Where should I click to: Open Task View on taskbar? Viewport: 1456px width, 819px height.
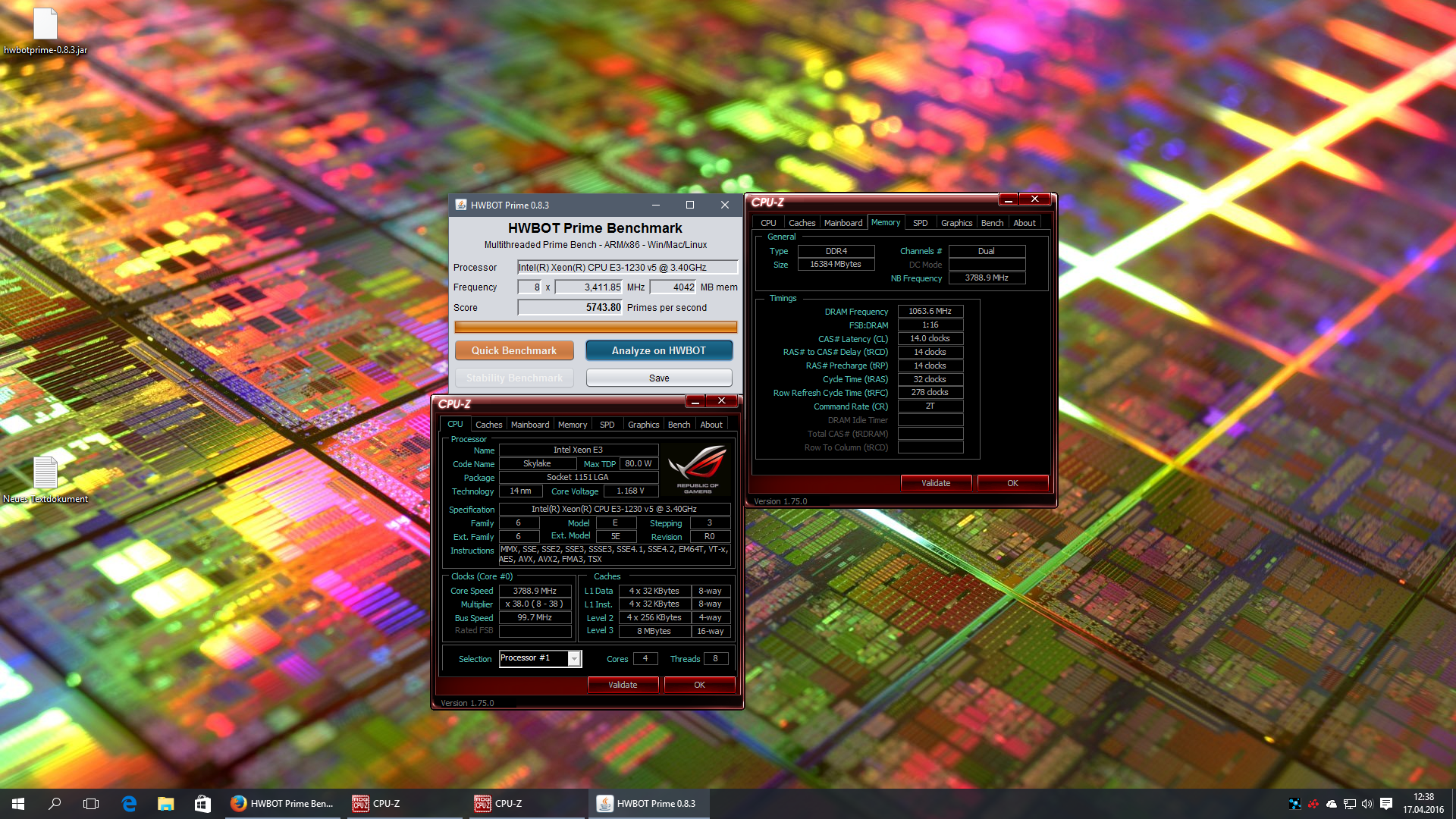pos(91,803)
